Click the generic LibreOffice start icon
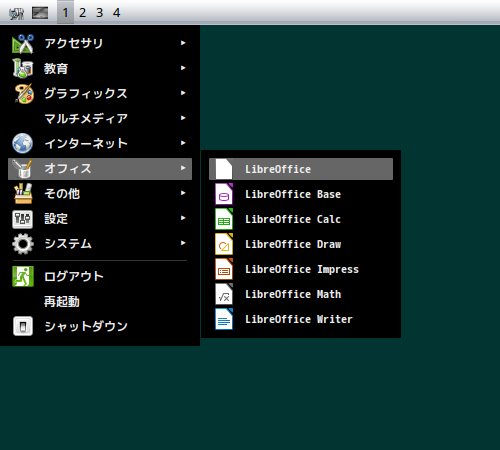The height and width of the screenshot is (450, 500). click(x=224, y=169)
